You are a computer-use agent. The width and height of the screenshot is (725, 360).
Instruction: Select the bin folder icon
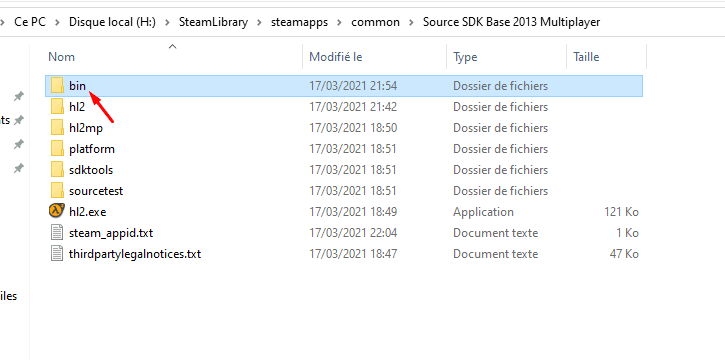(x=57, y=86)
